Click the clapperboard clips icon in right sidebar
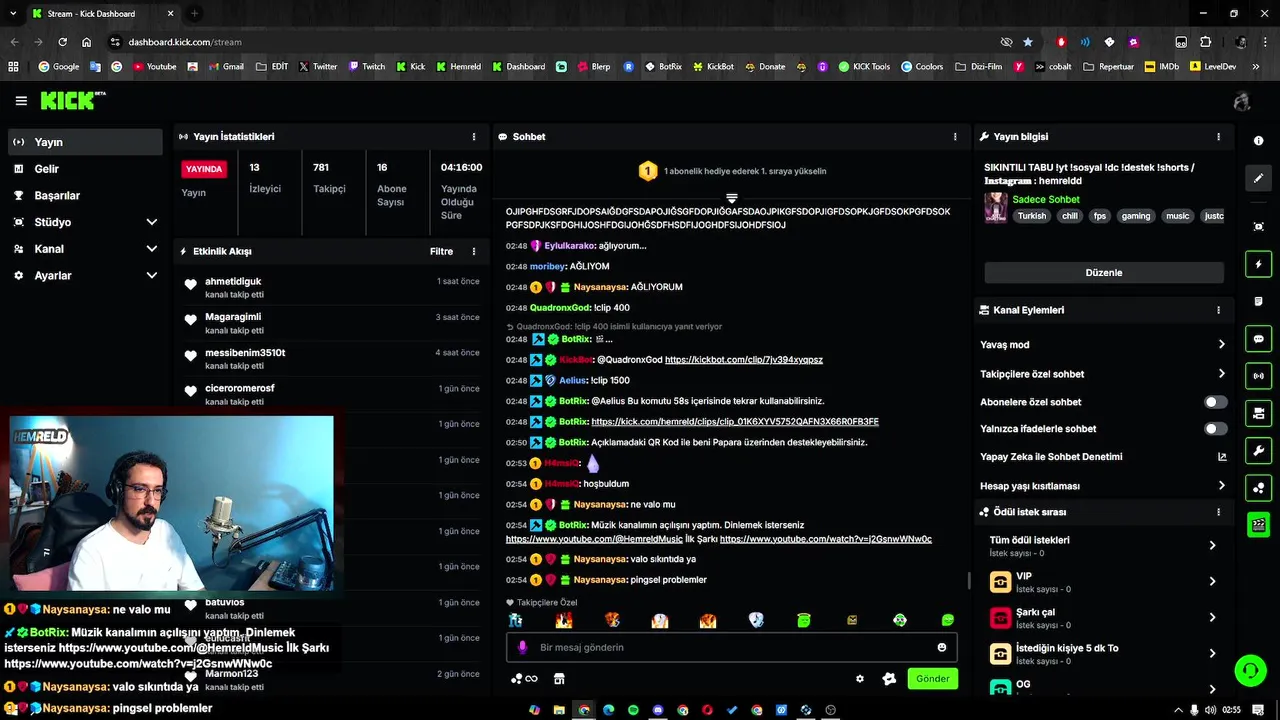The image size is (1280, 720). point(1259,524)
